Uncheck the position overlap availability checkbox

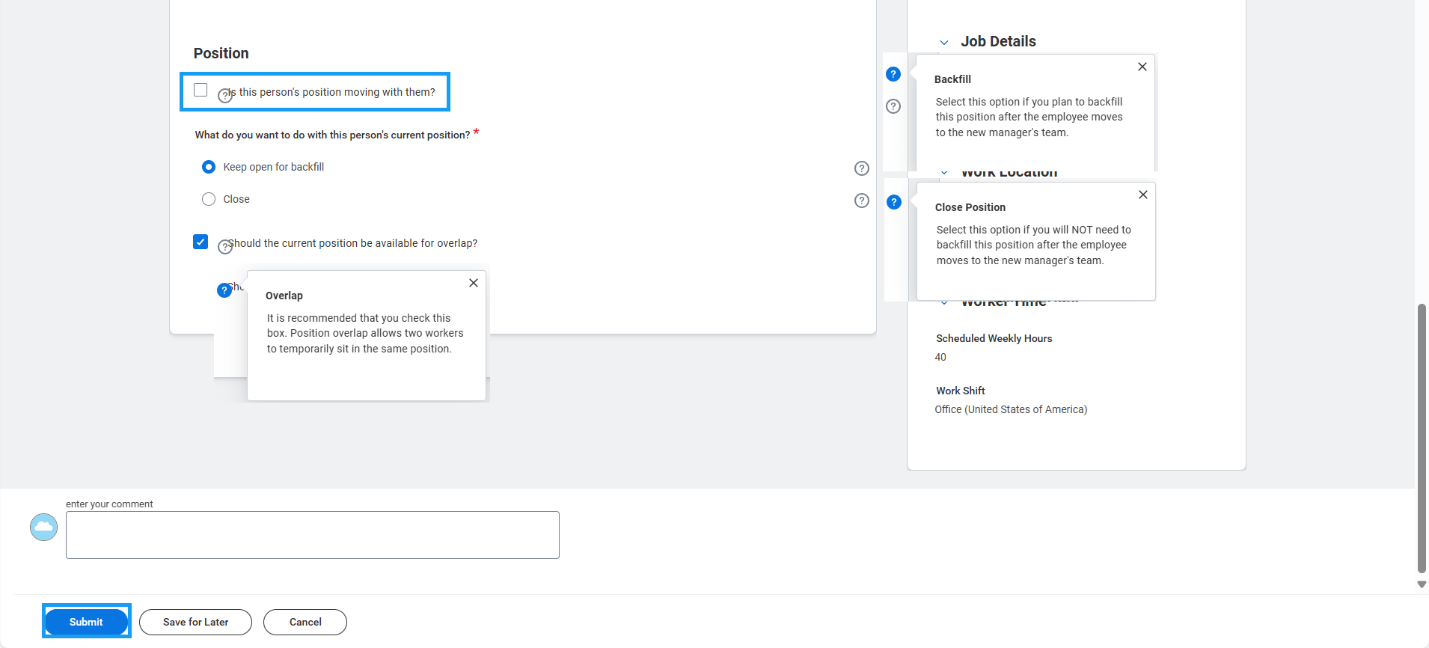201,241
